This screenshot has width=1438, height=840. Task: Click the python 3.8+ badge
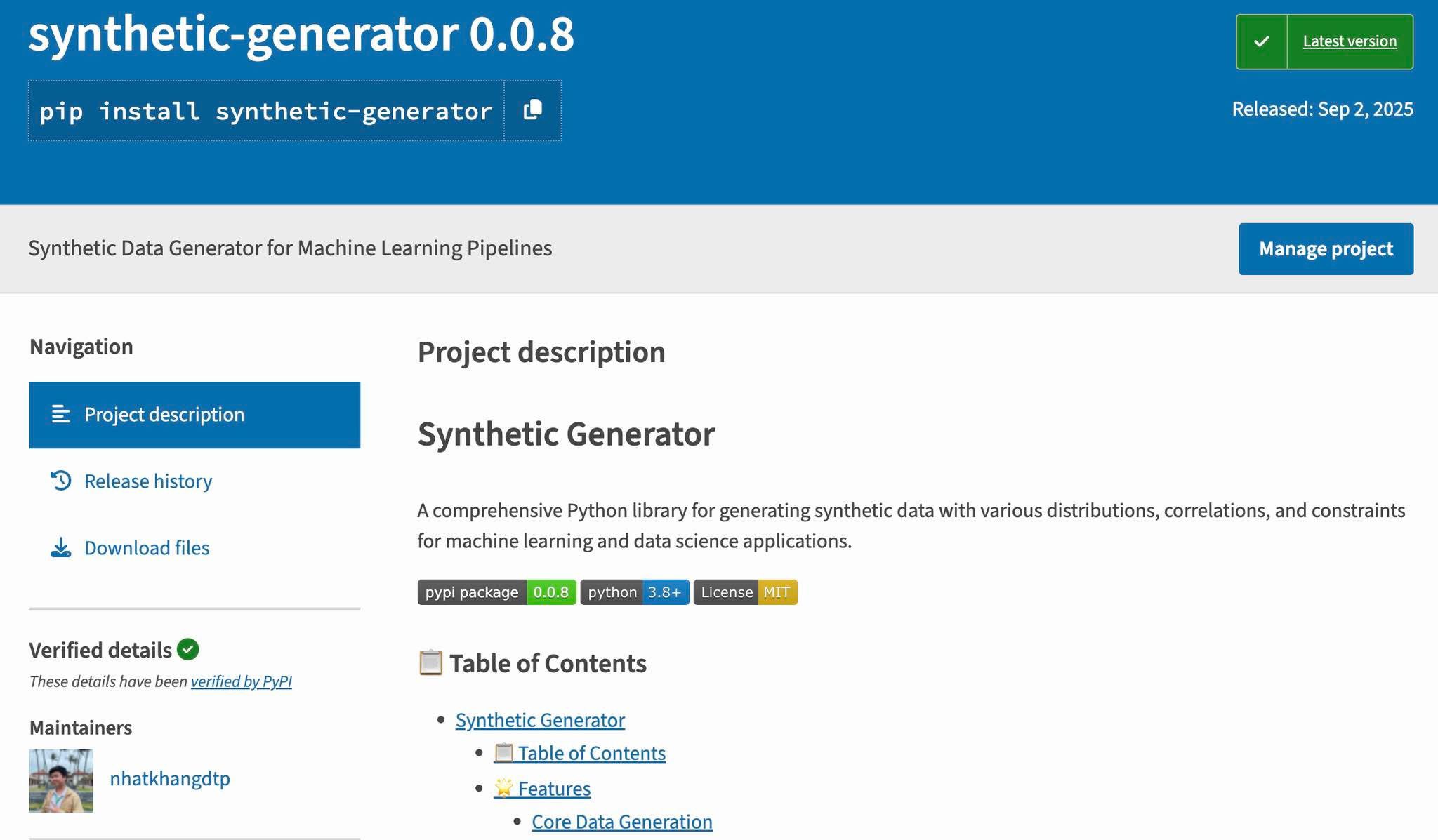635,592
